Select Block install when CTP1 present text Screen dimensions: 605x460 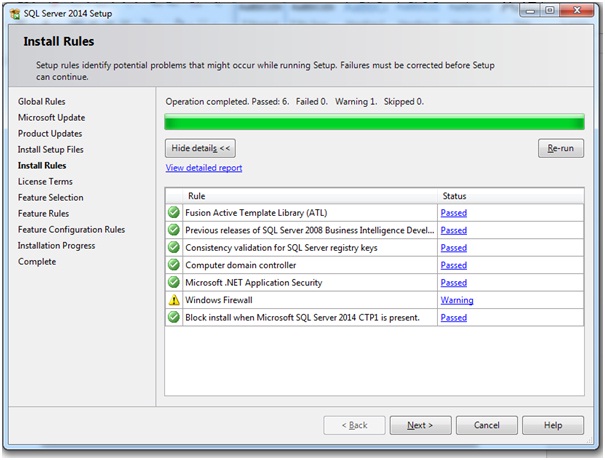coord(302,318)
